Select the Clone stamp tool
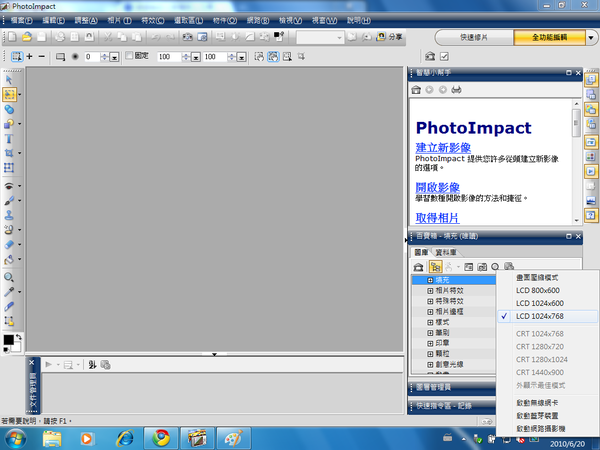This screenshot has height=450, width=600. point(9,215)
